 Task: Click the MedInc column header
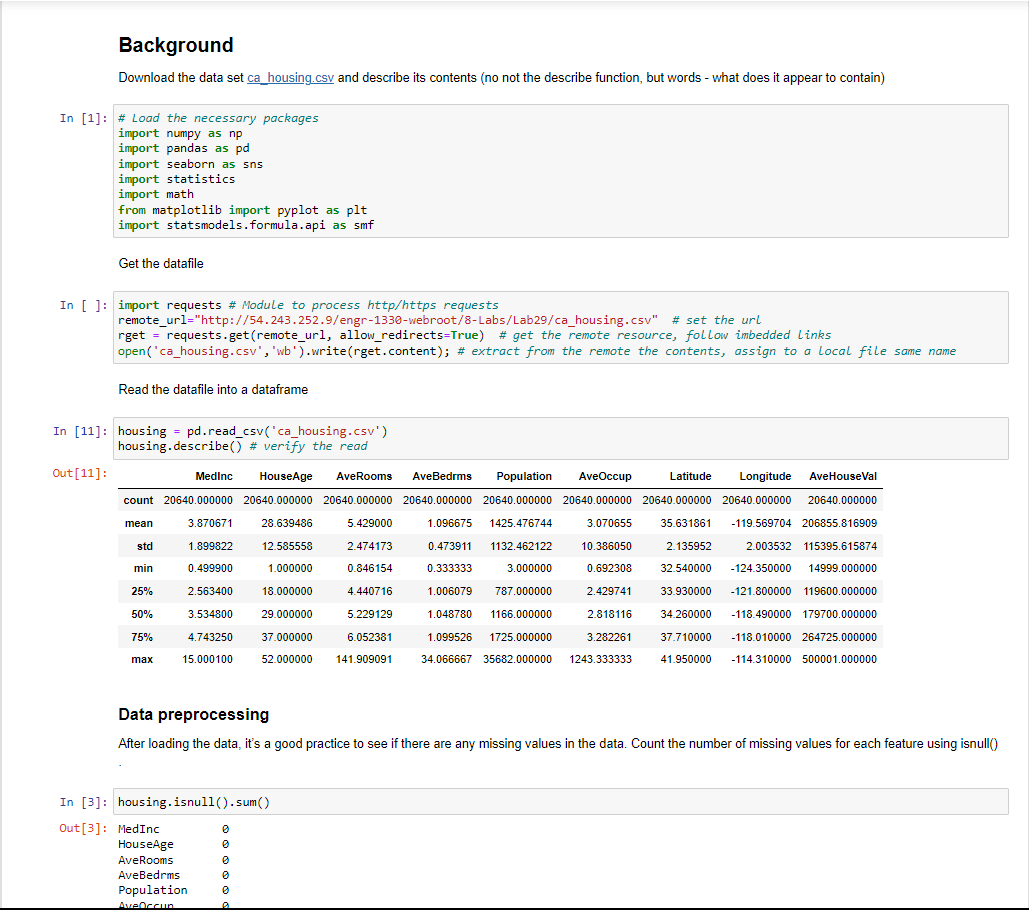coord(213,476)
